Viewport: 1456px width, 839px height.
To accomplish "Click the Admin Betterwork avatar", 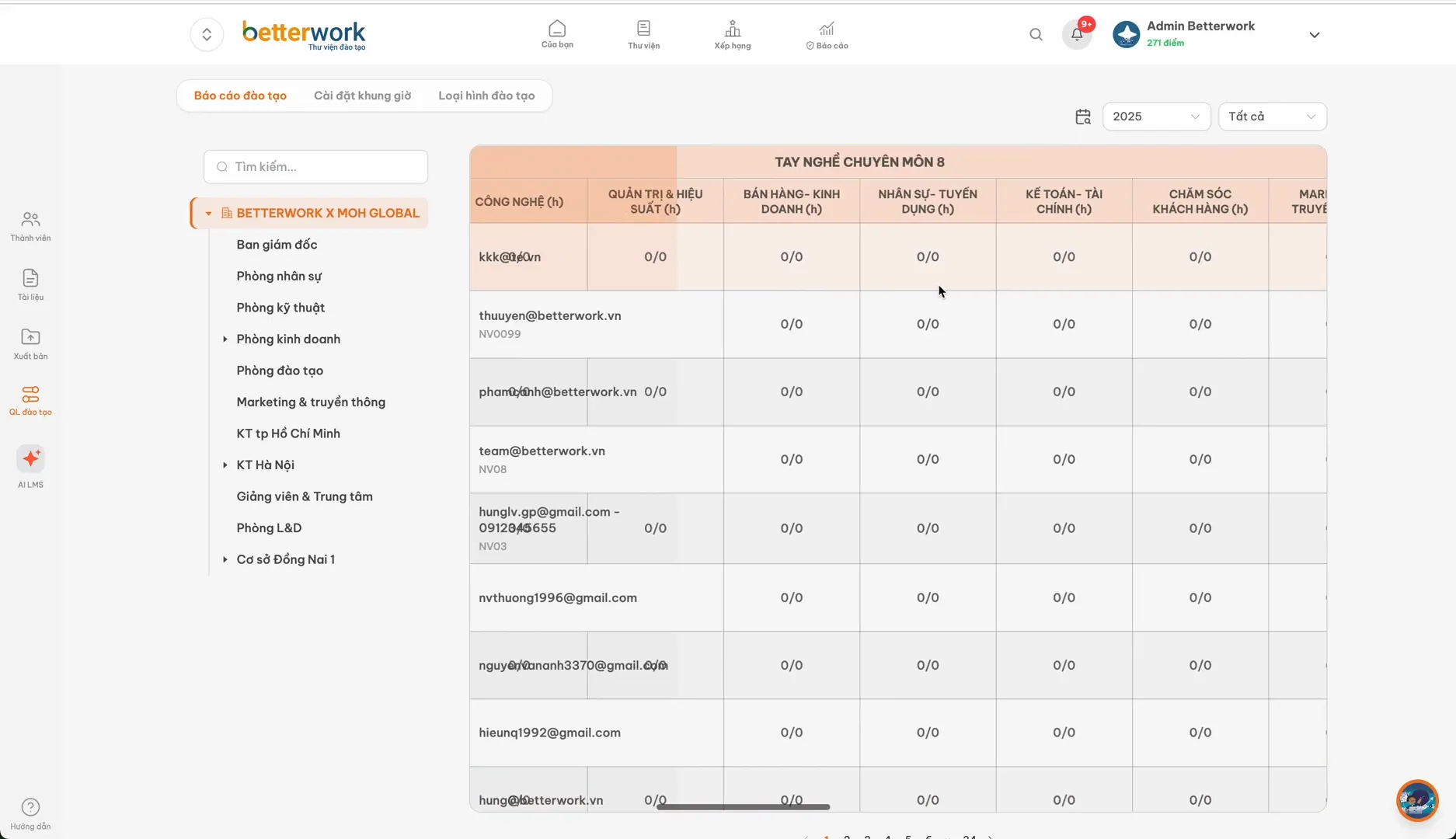I will point(1126,34).
